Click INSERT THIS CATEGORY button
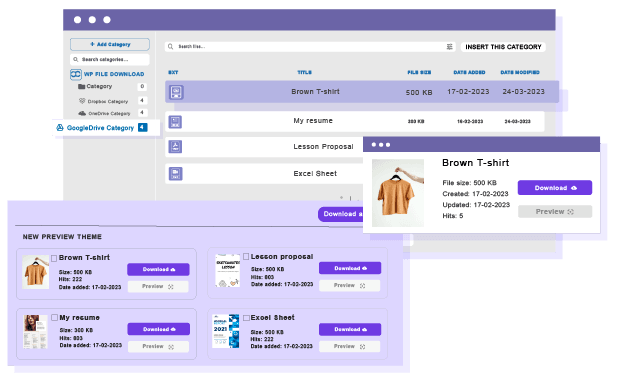The width and height of the screenshot is (630, 379). [503, 47]
